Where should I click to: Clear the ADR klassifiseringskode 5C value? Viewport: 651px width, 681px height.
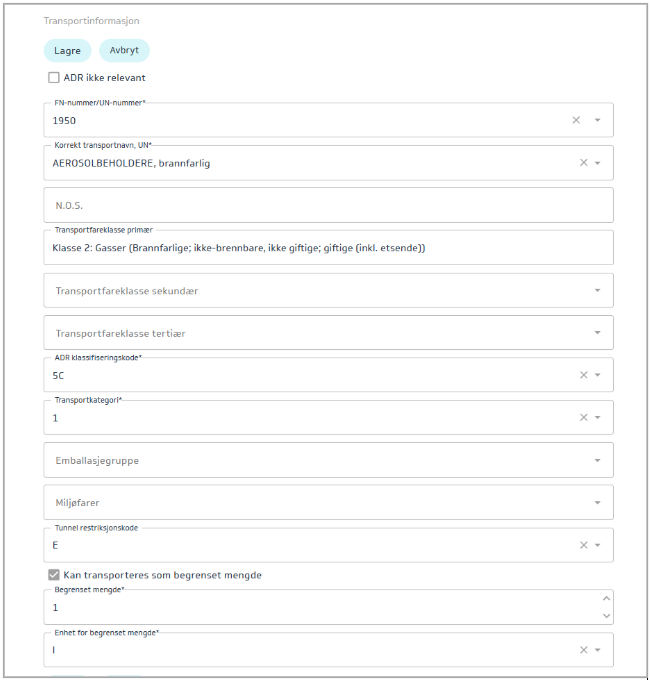(x=583, y=375)
